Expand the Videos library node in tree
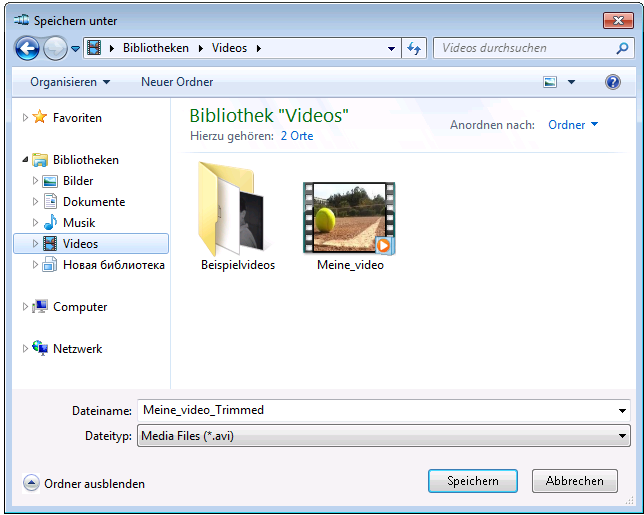The image size is (644, 515). pos(35,244)
